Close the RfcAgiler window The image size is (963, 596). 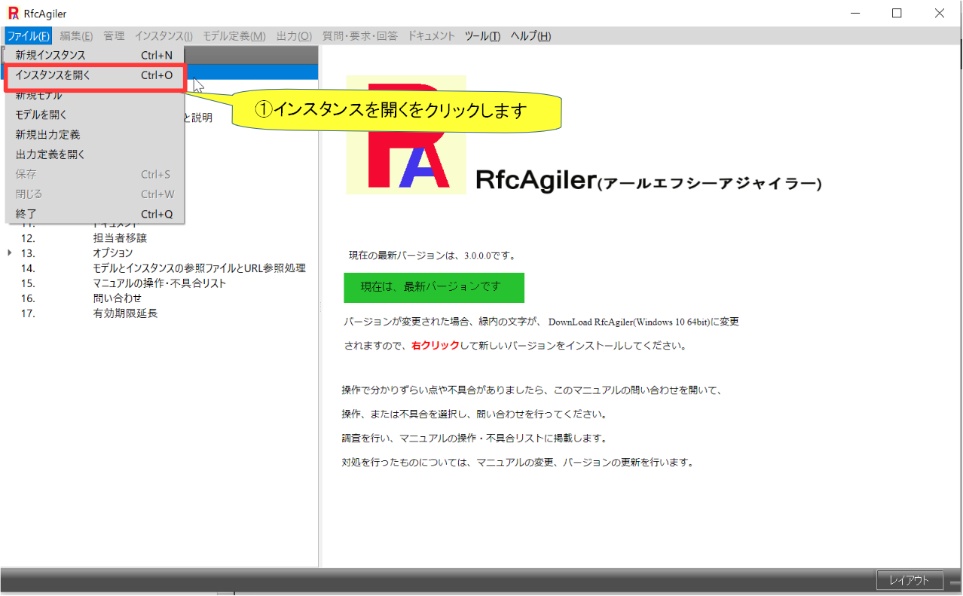(939, 13)
